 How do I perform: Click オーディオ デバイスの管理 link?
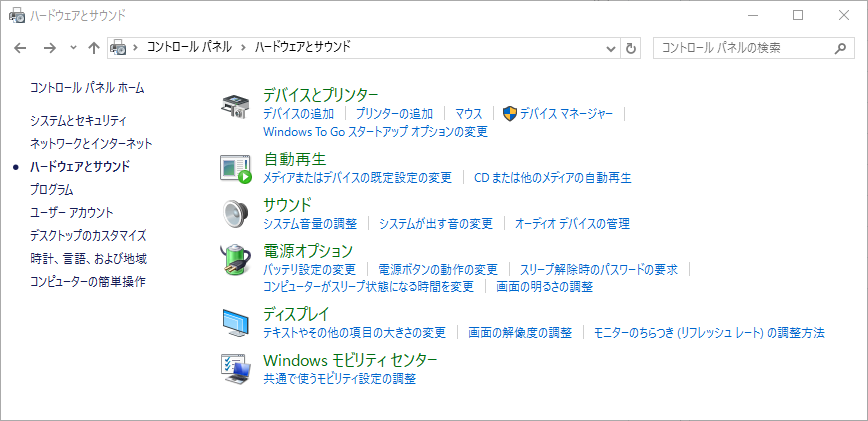tap(572, 224)
